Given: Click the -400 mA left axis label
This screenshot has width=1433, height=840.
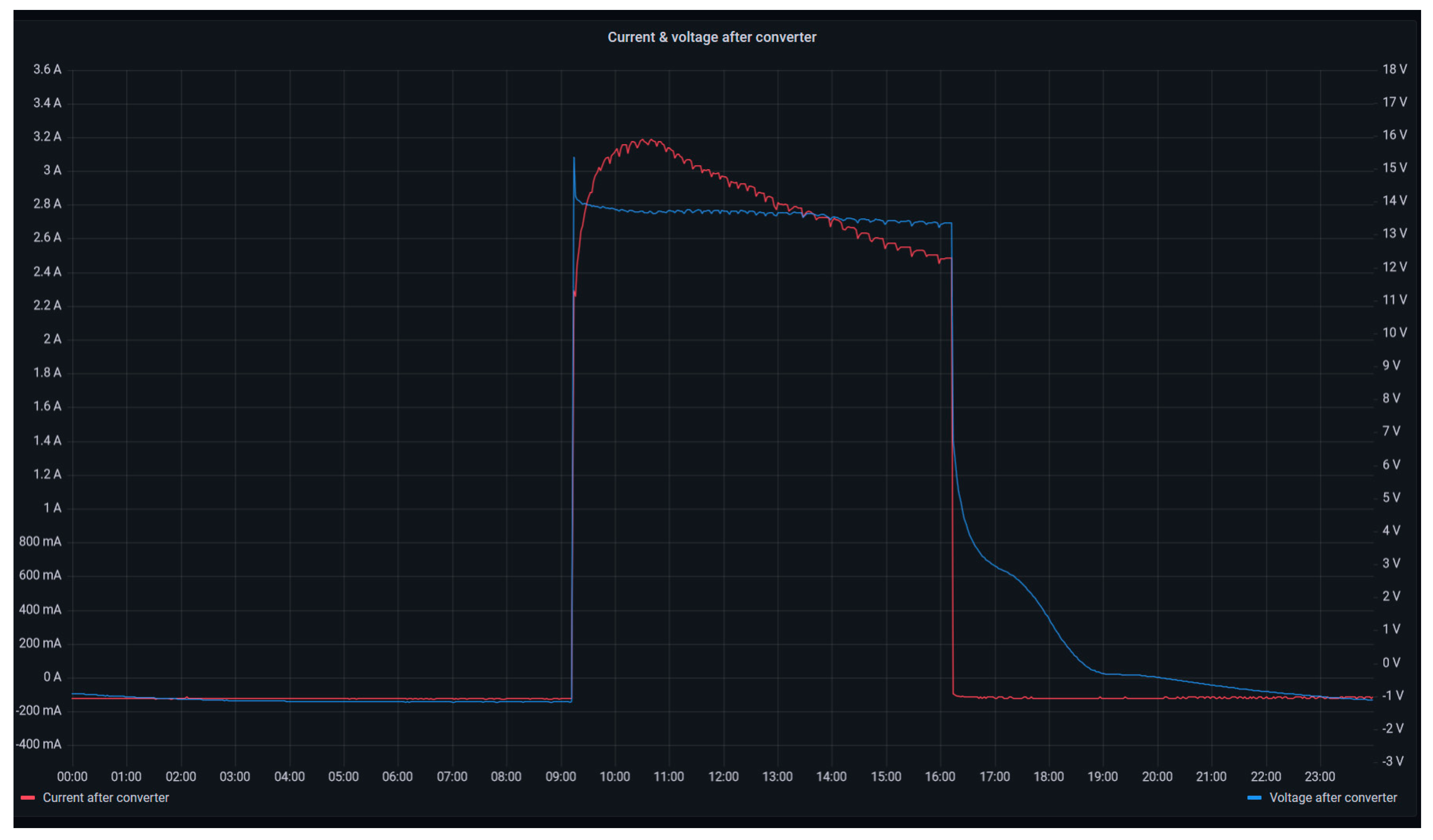Looking at the screenshot, I should 39,744.
